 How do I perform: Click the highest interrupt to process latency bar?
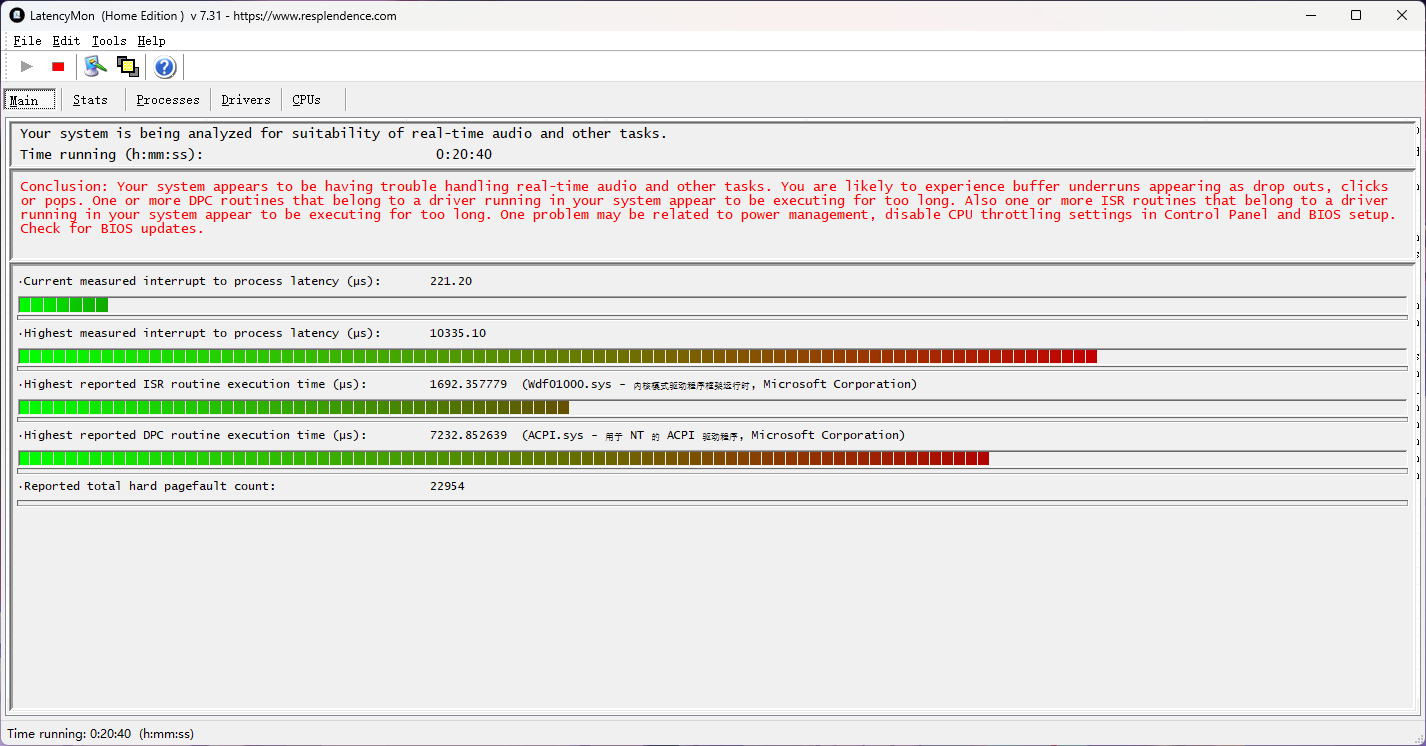pyautogui.click(x=712, y=356)
